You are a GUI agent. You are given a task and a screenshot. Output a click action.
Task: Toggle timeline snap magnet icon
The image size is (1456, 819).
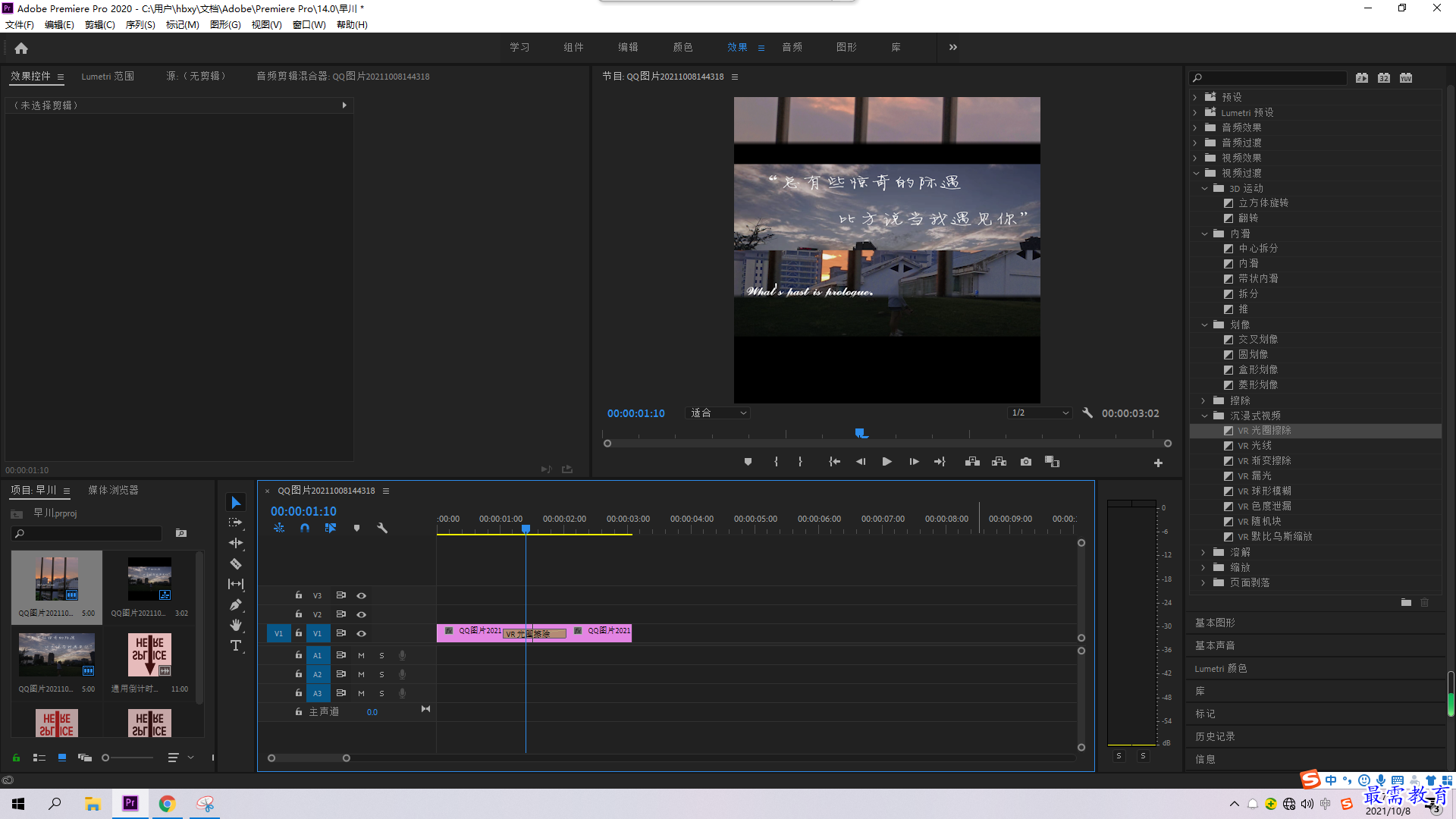point(305,528)
